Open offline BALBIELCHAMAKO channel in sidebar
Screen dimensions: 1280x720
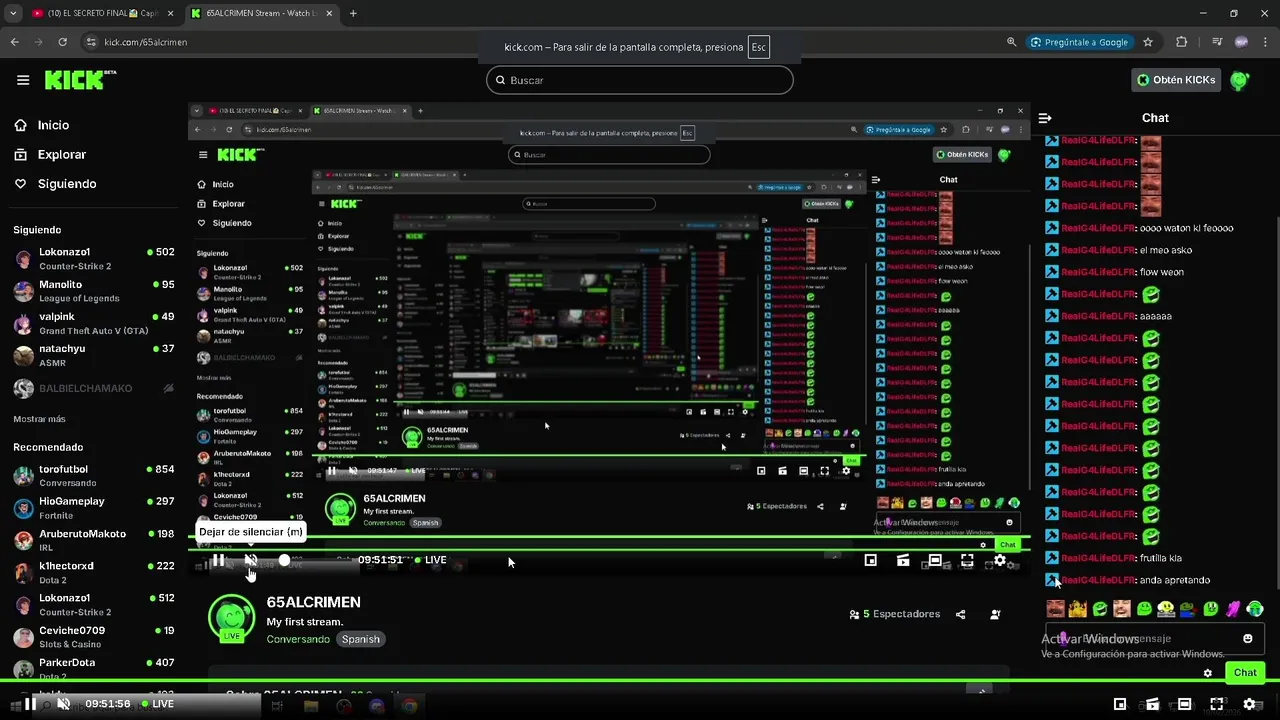94,388
